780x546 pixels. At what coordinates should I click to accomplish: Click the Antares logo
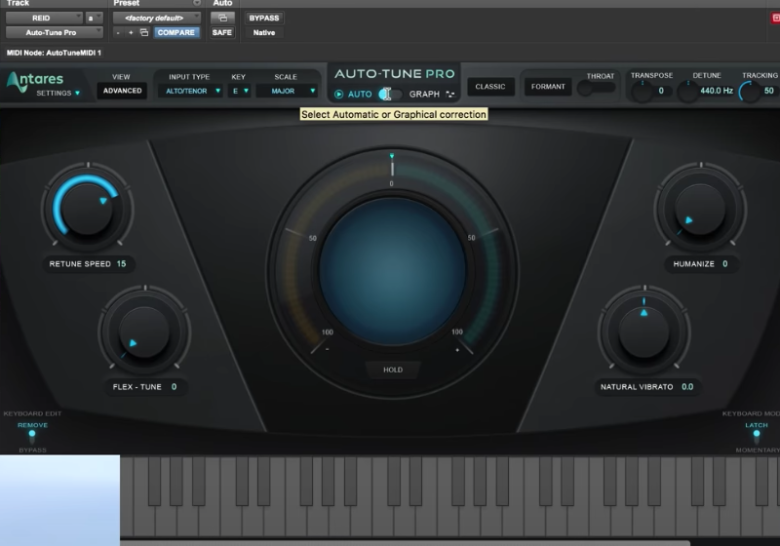(35, 82)
